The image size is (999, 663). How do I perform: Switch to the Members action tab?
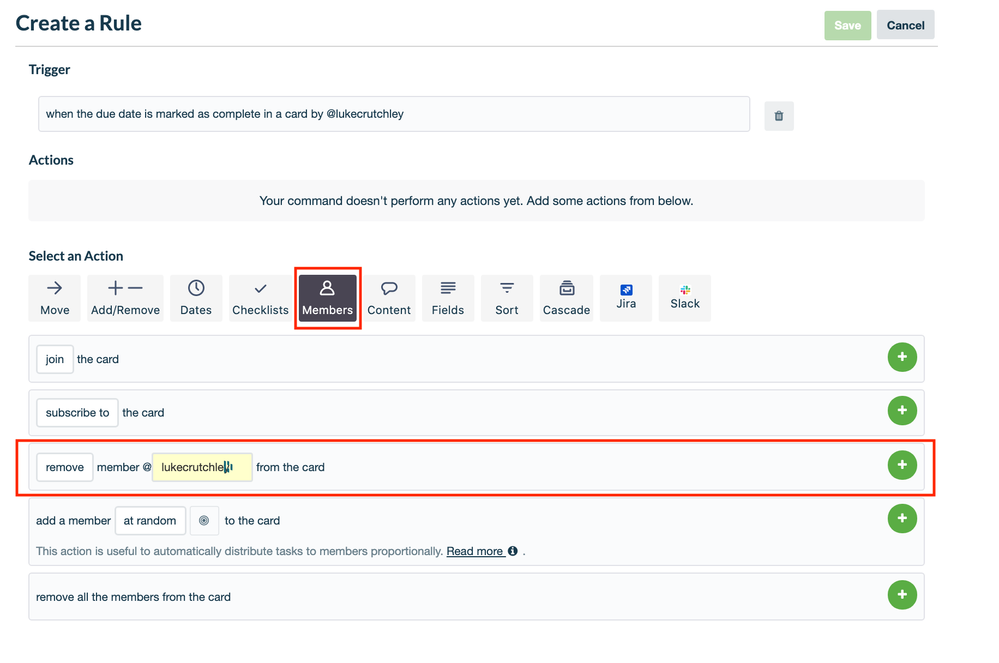327,297
